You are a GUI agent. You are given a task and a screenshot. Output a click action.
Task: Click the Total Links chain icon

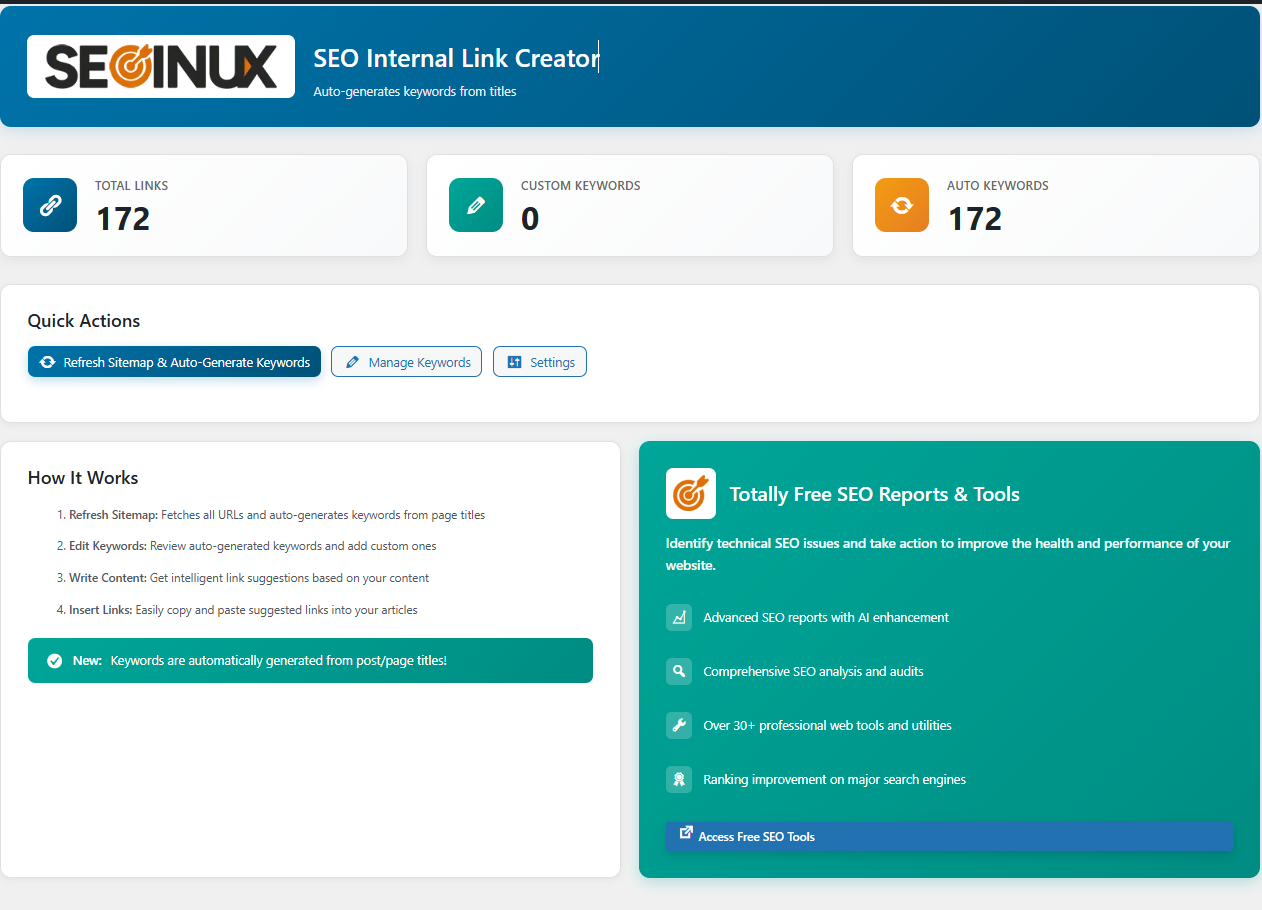(x=49, y=204)
